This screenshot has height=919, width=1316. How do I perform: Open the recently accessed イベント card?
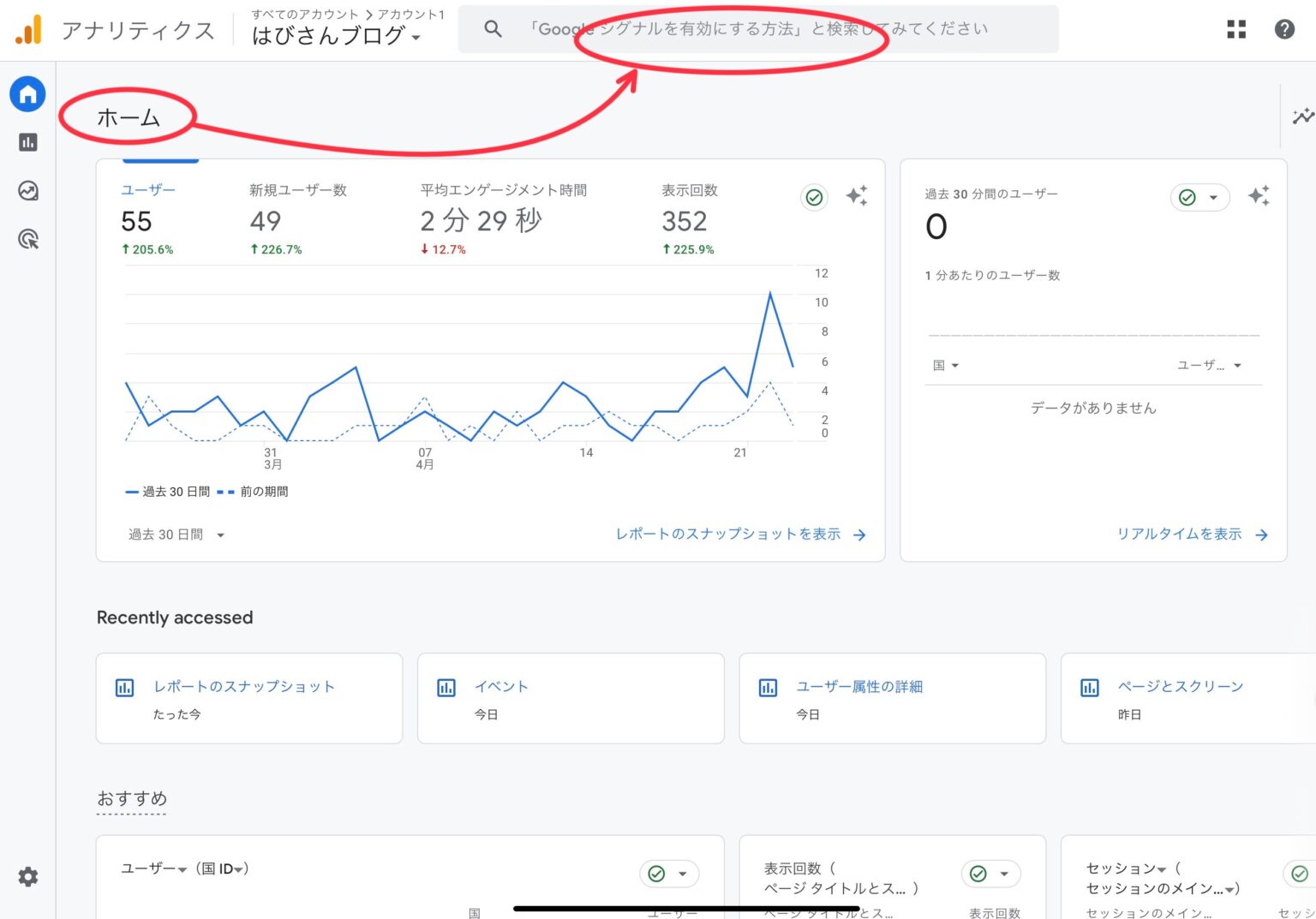coord(570,698)
